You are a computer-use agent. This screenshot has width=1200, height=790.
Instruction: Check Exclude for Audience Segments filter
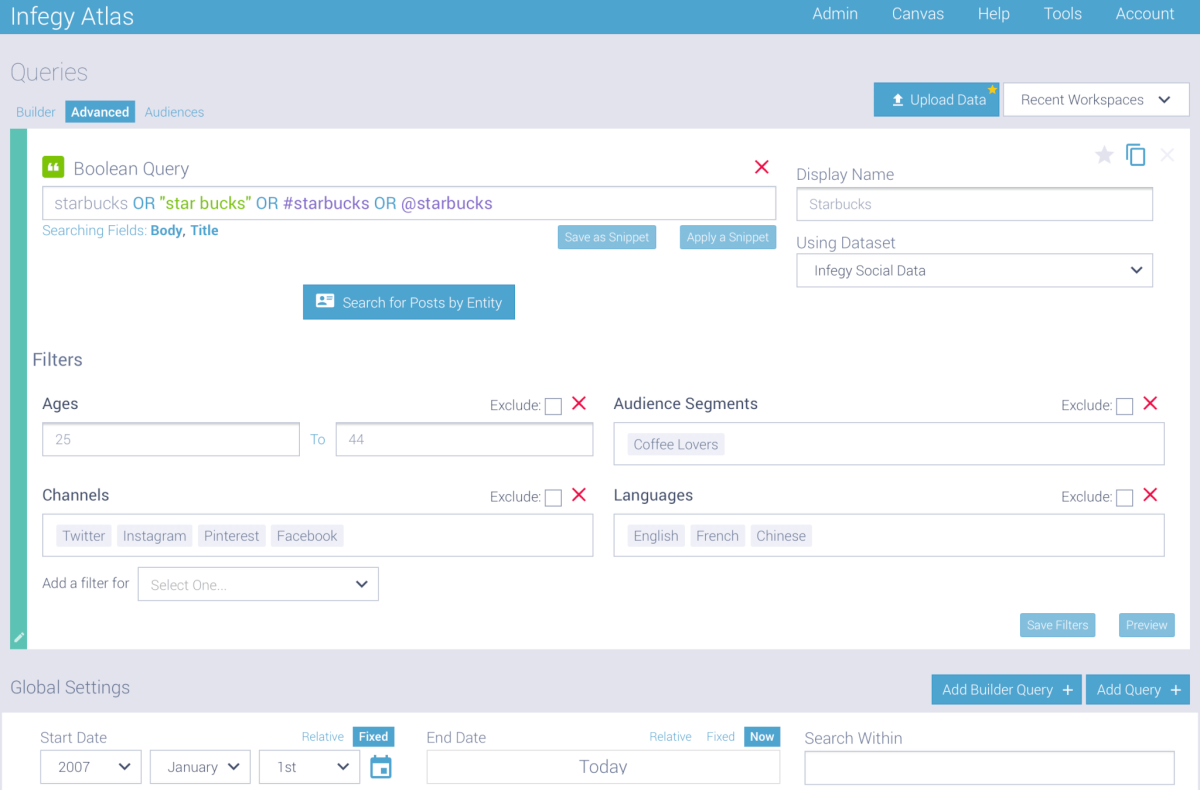(1125, 406)
